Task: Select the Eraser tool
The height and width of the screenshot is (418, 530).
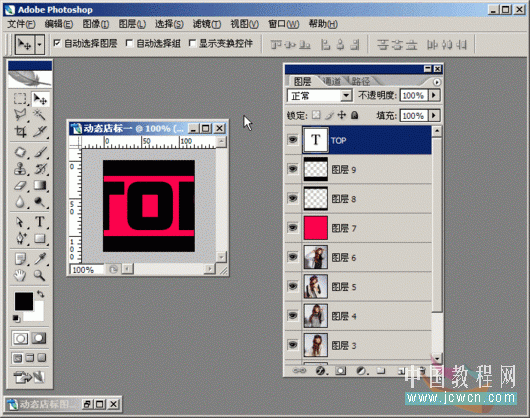Action: 21,185
